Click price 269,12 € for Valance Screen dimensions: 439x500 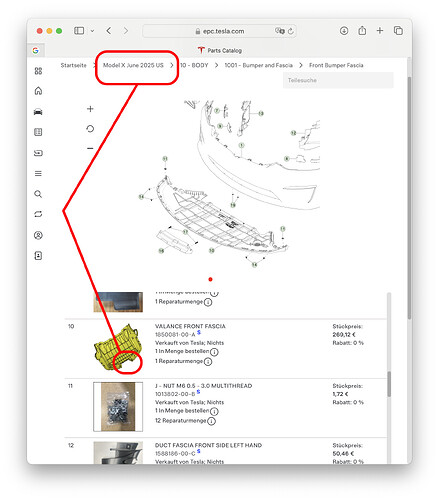coord(344,335)
